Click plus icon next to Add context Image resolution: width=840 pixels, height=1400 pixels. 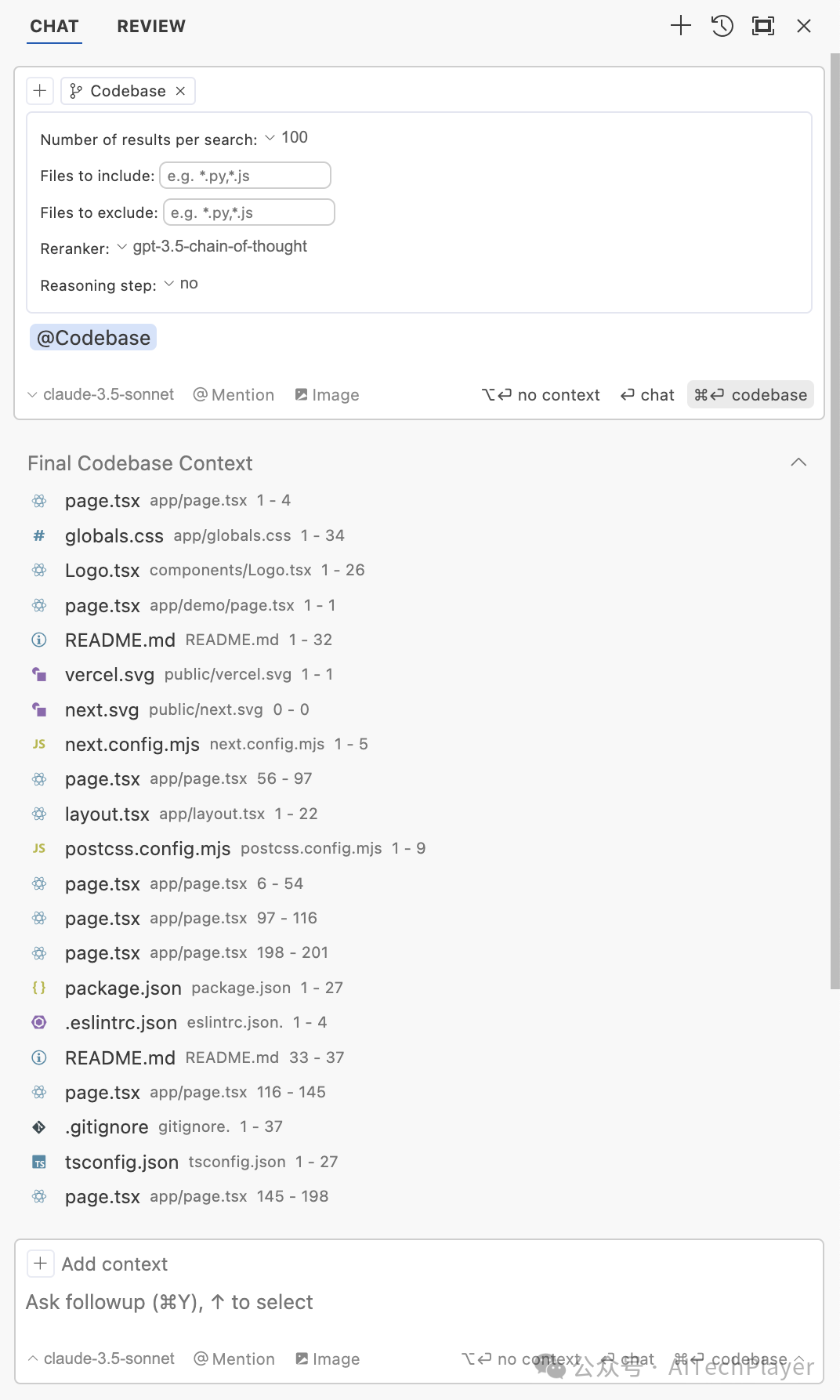[x=41, y=1264]
